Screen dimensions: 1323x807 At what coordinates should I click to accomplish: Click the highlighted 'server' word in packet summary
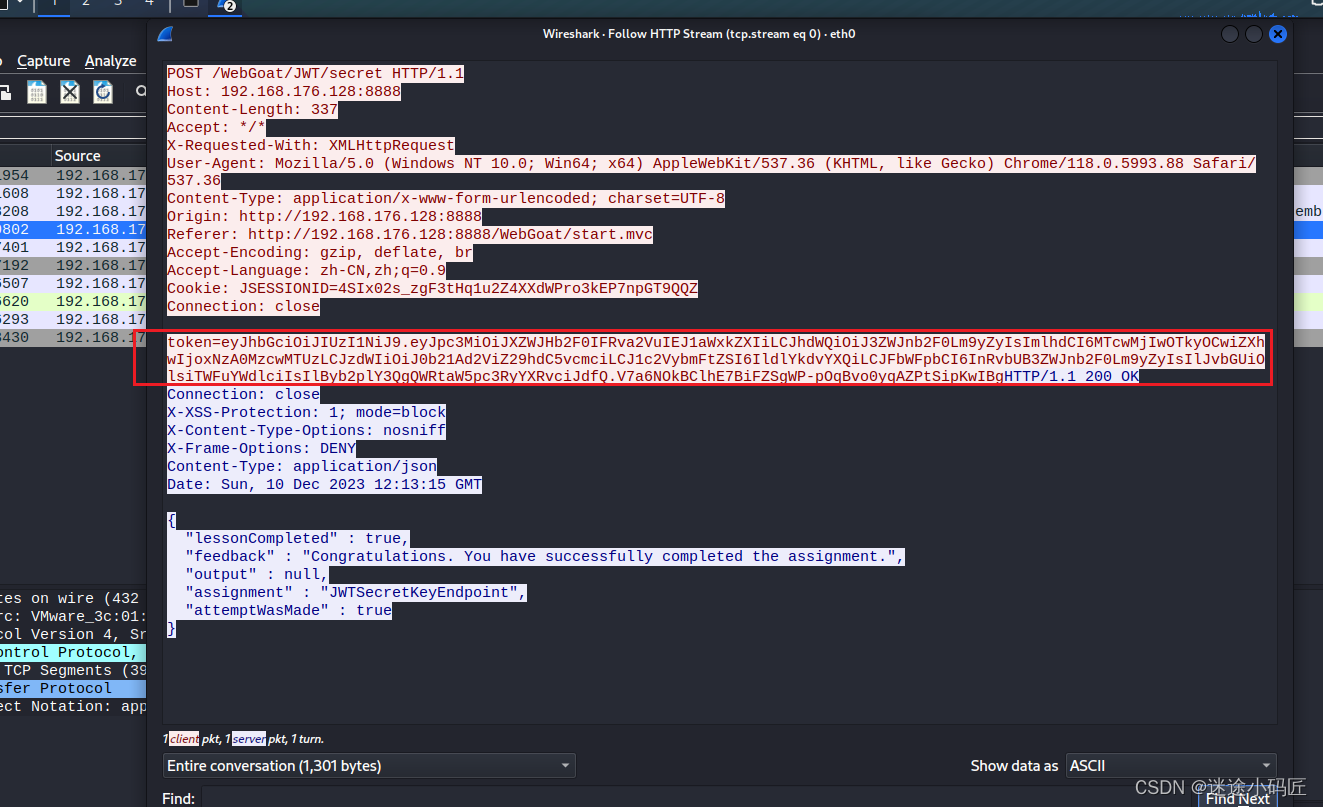pyautogui.click(x=249, y=739)
